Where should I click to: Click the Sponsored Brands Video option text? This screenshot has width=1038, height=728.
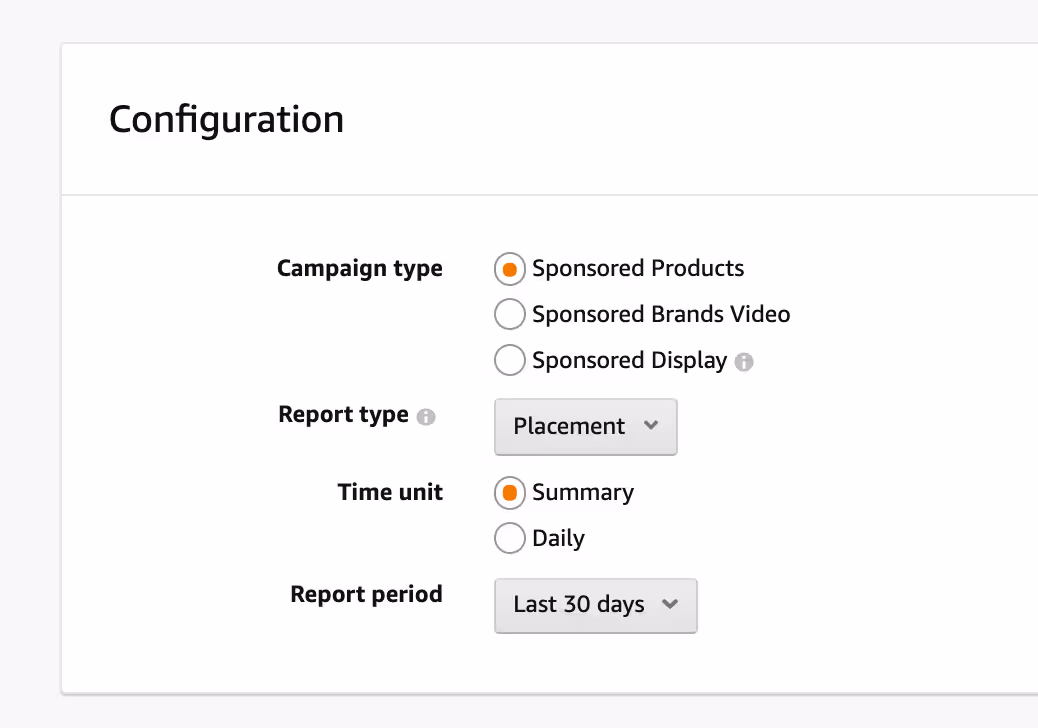pyautogui.click(x=661, y=315)
